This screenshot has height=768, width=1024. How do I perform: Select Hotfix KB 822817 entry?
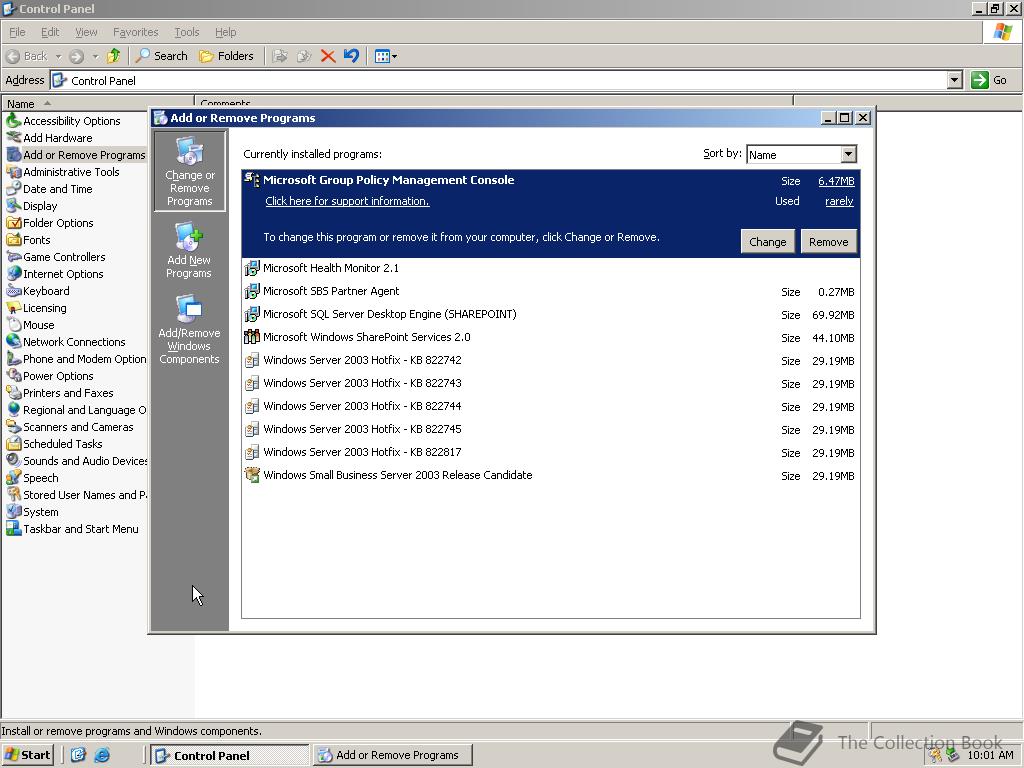[x=551, y=452]
